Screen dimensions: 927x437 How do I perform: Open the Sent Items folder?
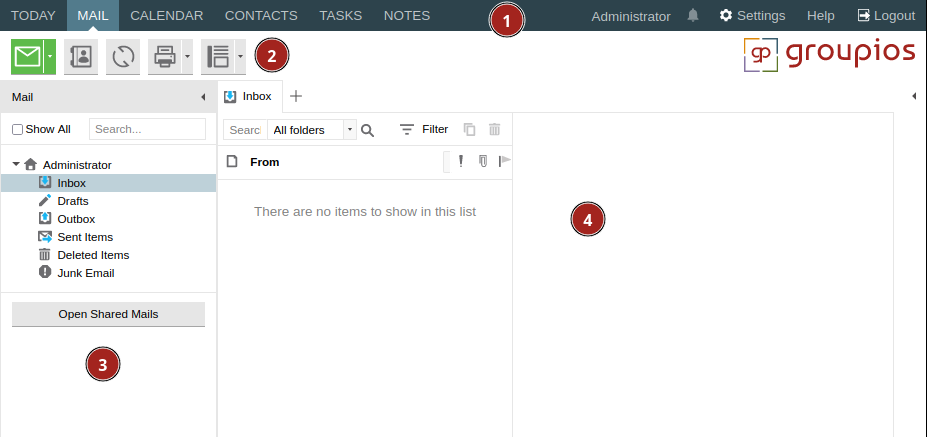coord(85,237)
